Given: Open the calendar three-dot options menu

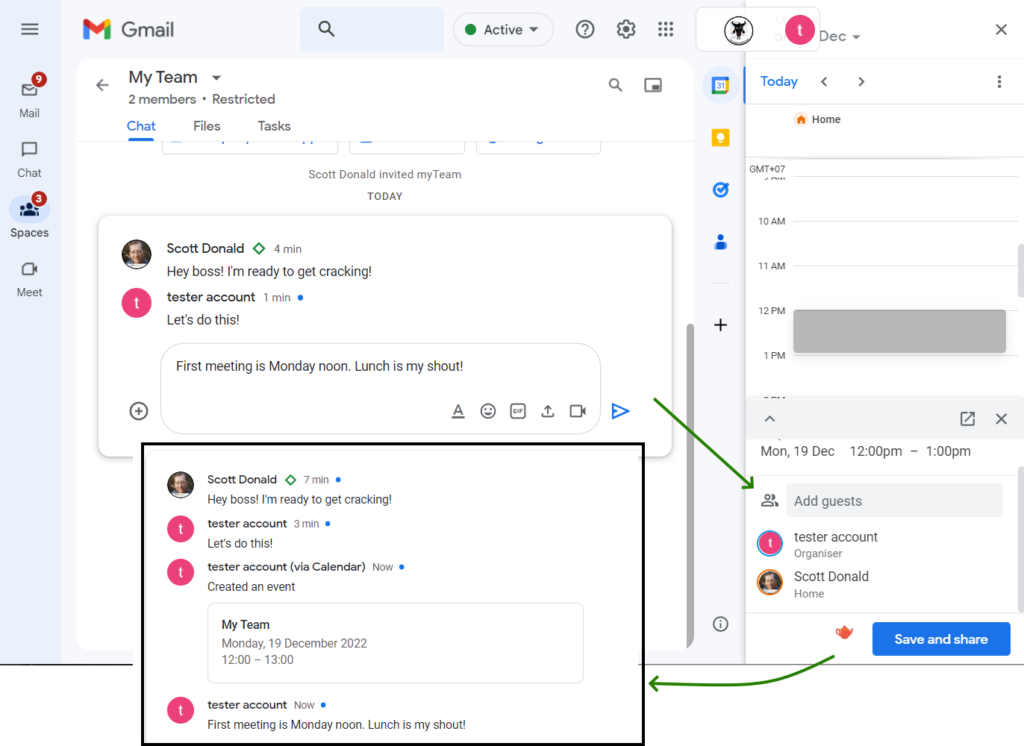Looking at the screenshot, I should (999, 81).
